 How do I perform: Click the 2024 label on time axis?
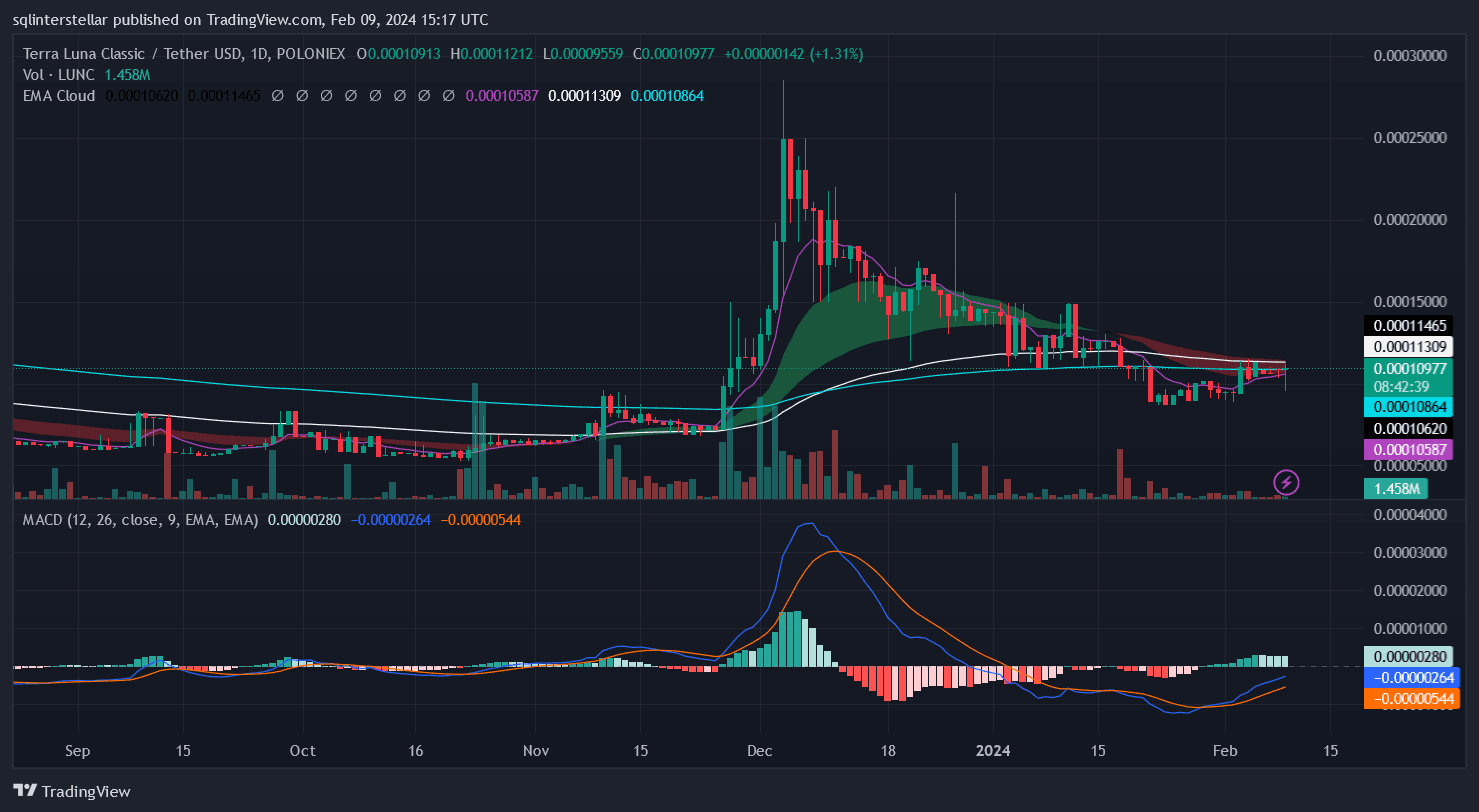pyautogui.click(x=993, y=751)
